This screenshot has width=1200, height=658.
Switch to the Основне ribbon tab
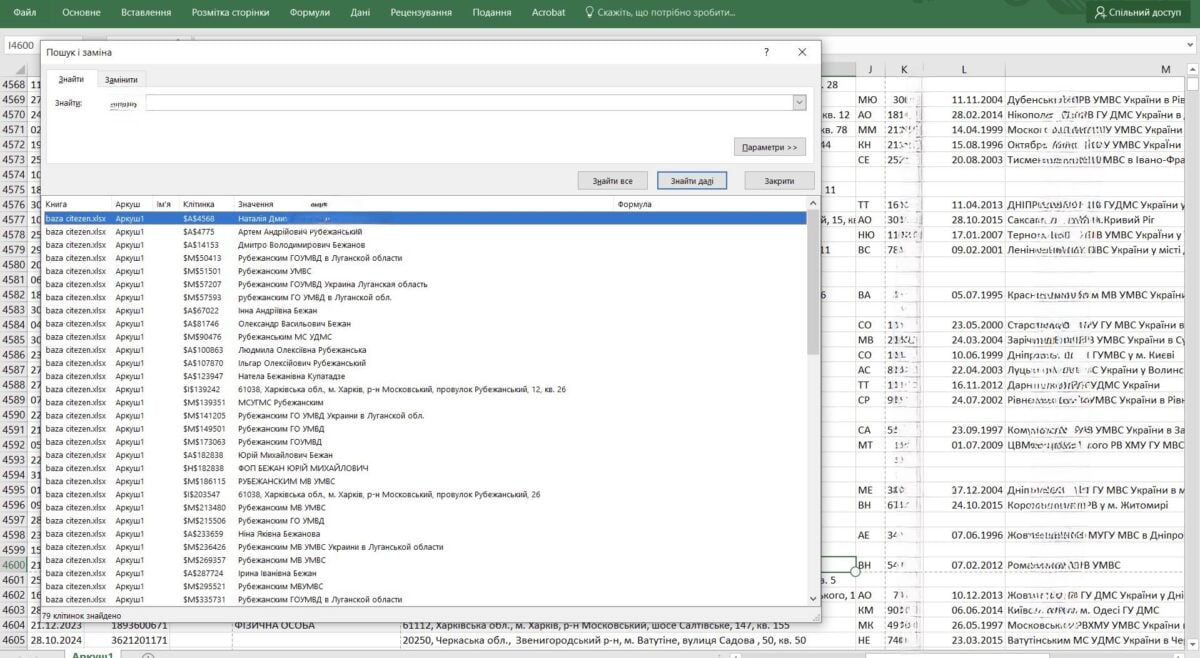point(81,13)
